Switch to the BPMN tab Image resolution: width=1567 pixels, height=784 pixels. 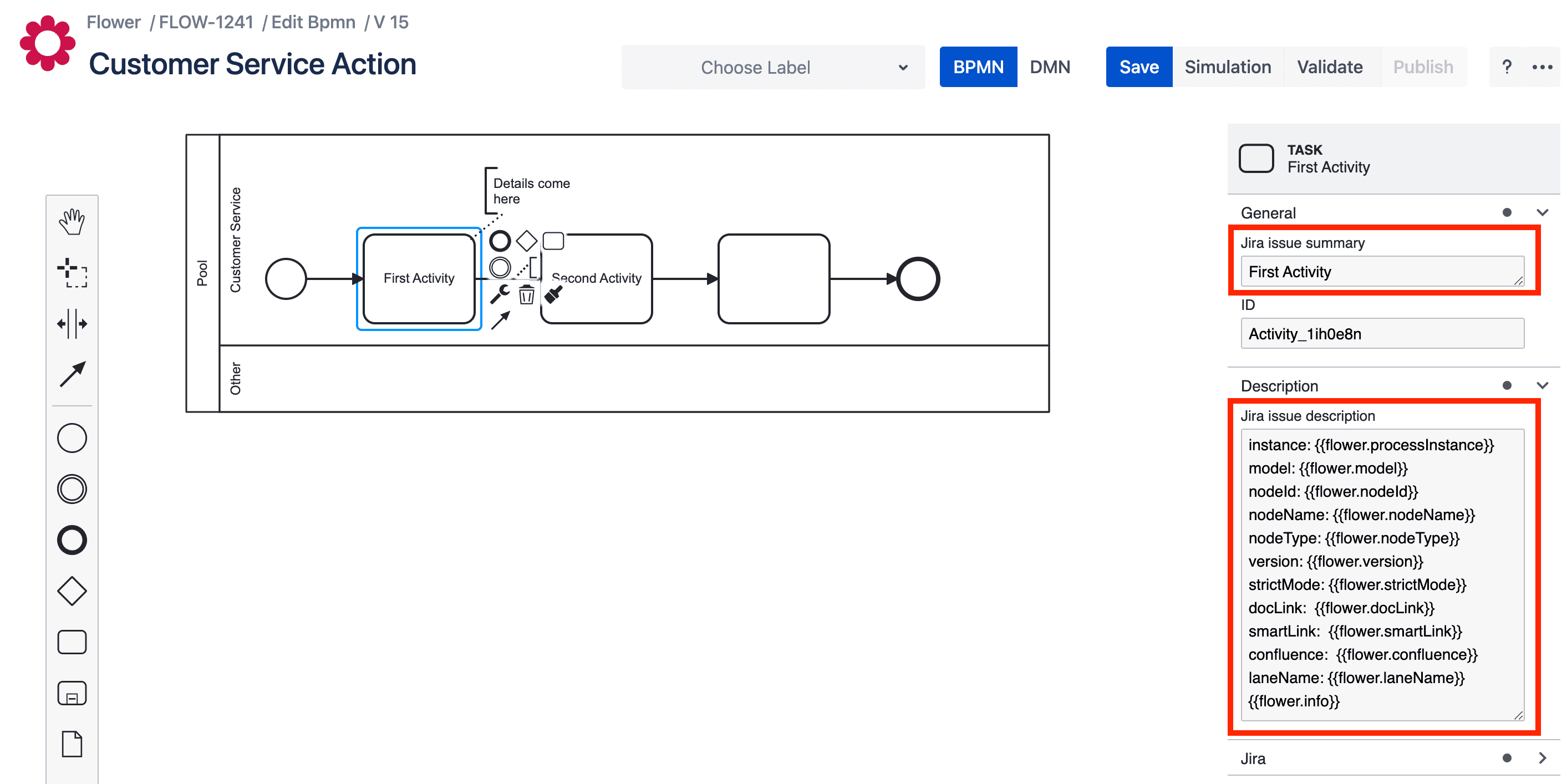(x=978, y=67)
